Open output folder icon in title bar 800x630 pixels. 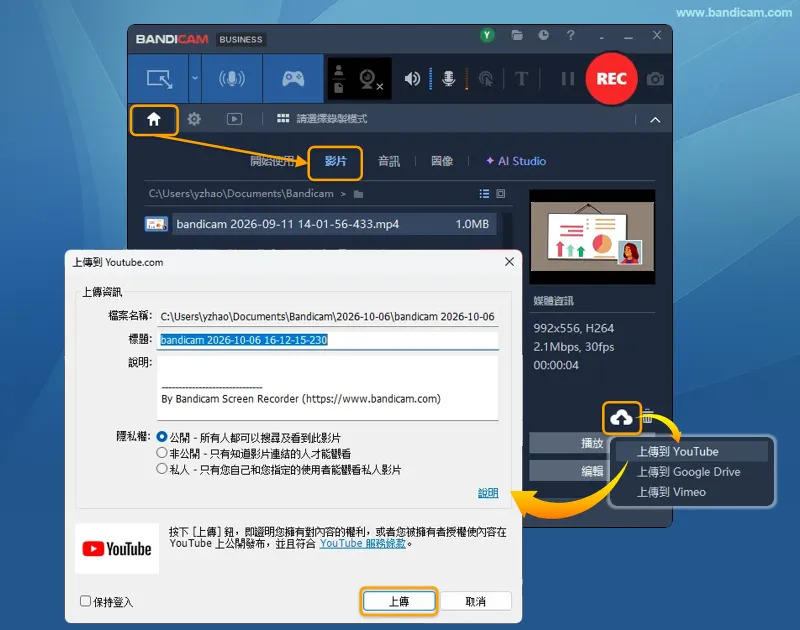point(517,35)
